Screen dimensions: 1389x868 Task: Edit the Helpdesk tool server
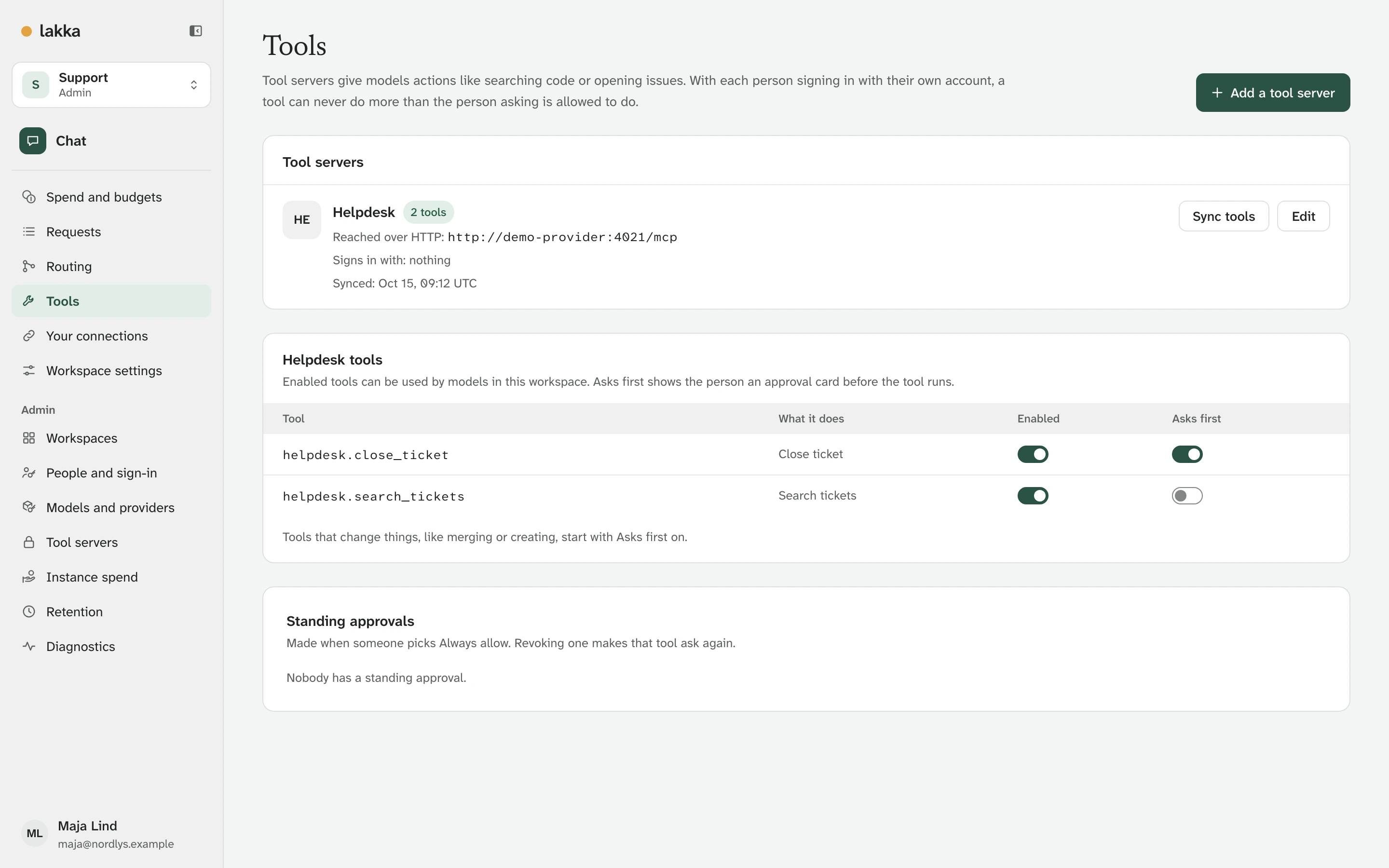(x=1303, y=217)
